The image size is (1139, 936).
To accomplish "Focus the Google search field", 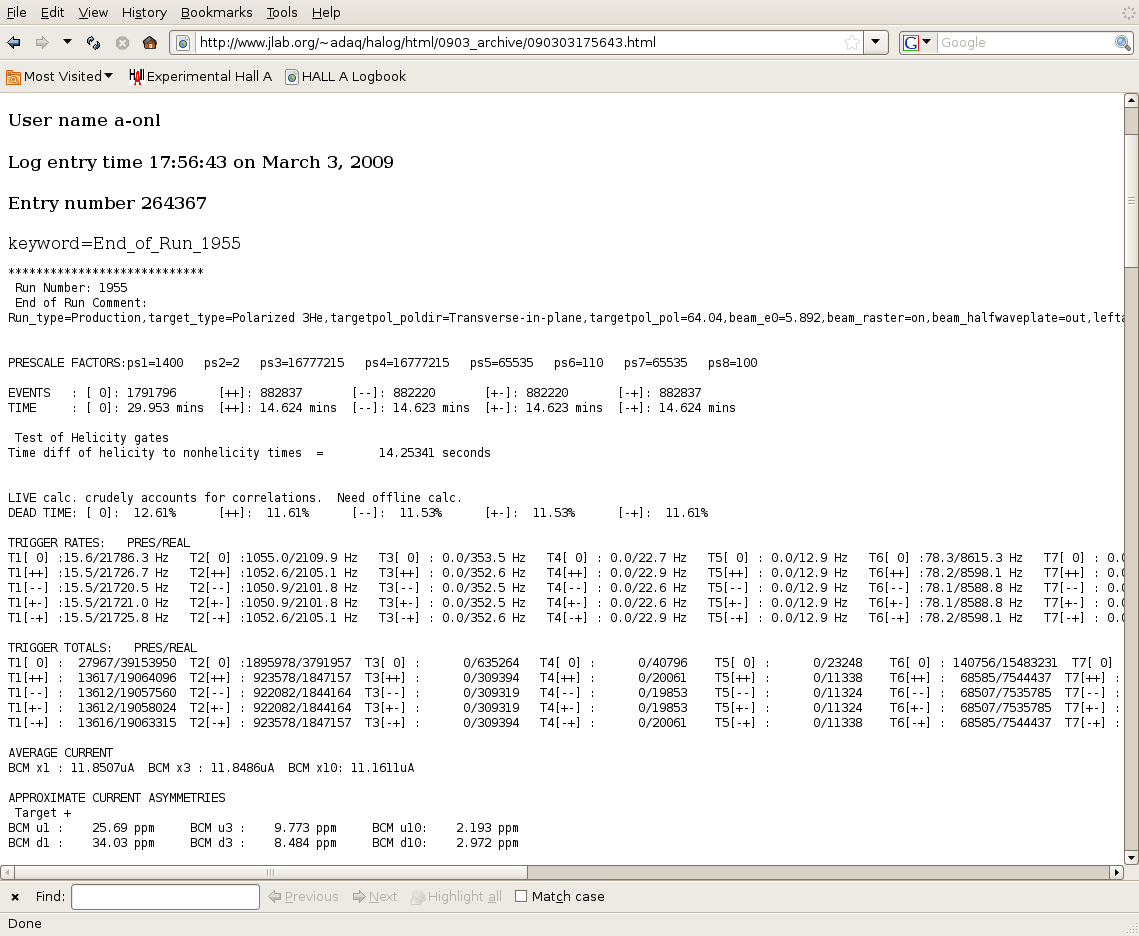I will 1026,43.
